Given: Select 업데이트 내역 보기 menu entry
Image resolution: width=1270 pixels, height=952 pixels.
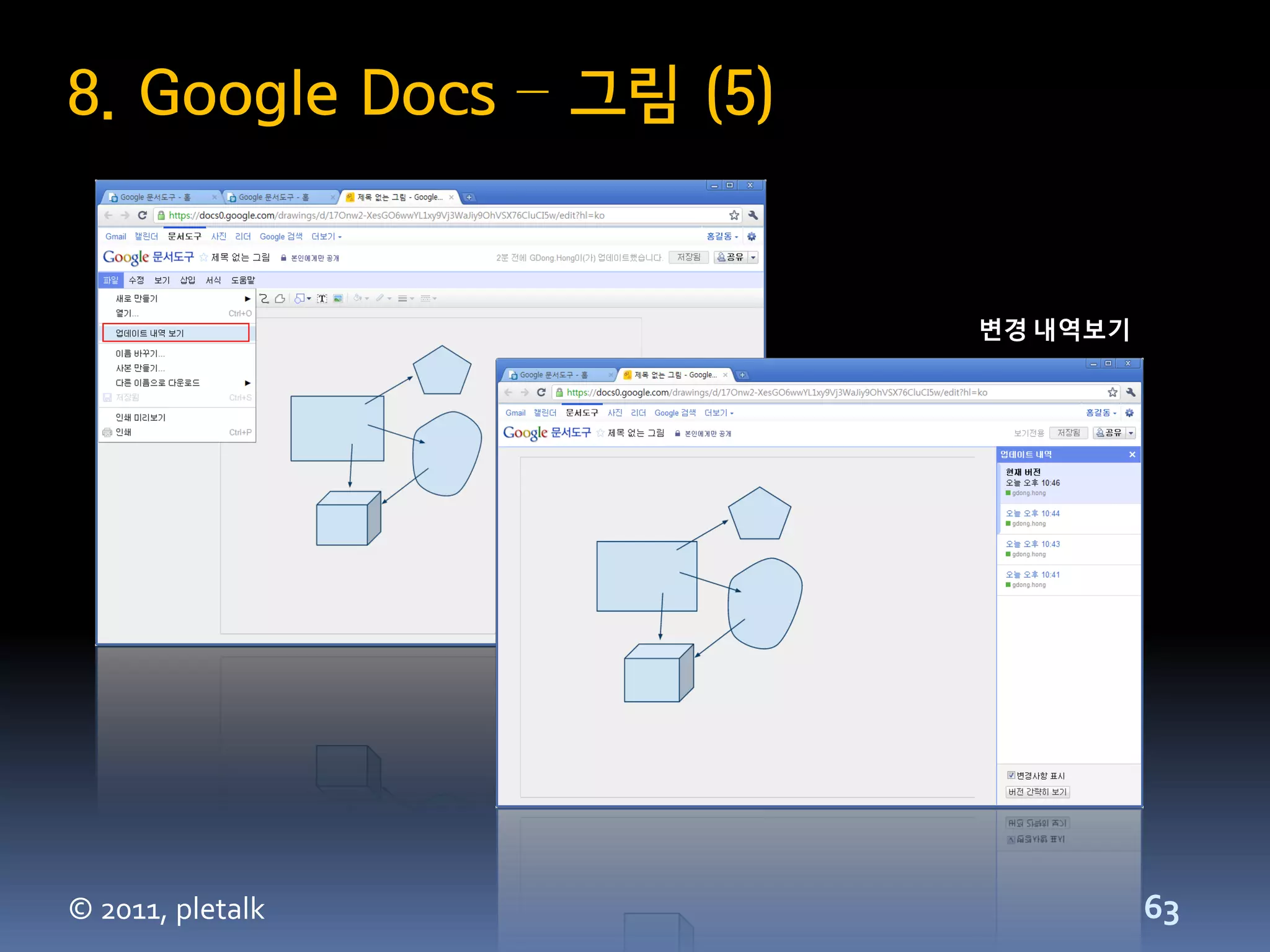Looking at the screenshot, I should (176, 333).
